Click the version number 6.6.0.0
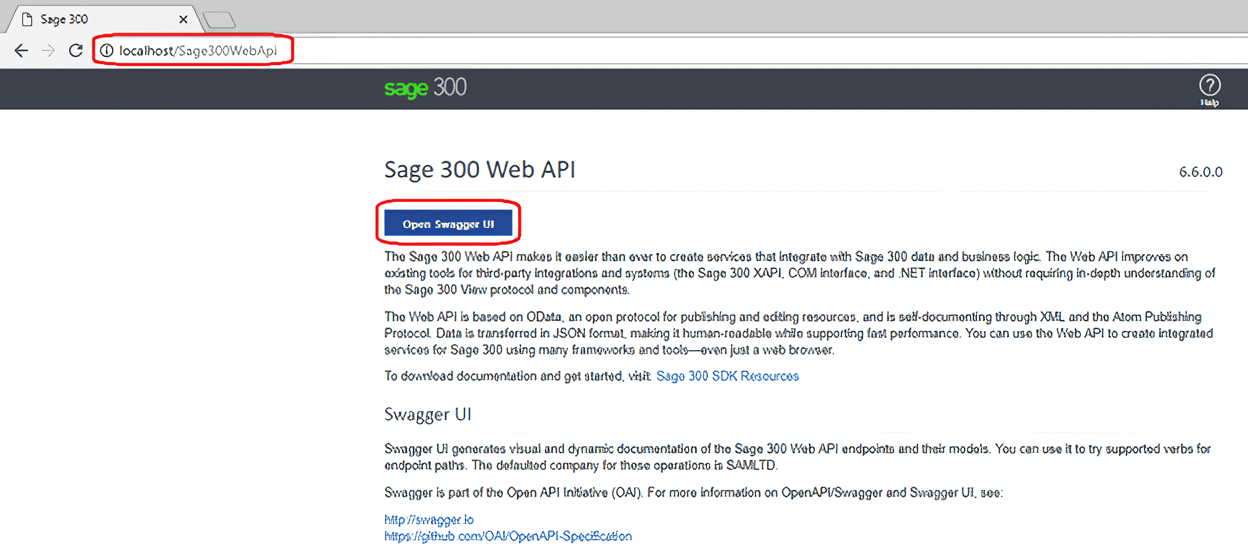1248x558 pixels. [1201, 172]
